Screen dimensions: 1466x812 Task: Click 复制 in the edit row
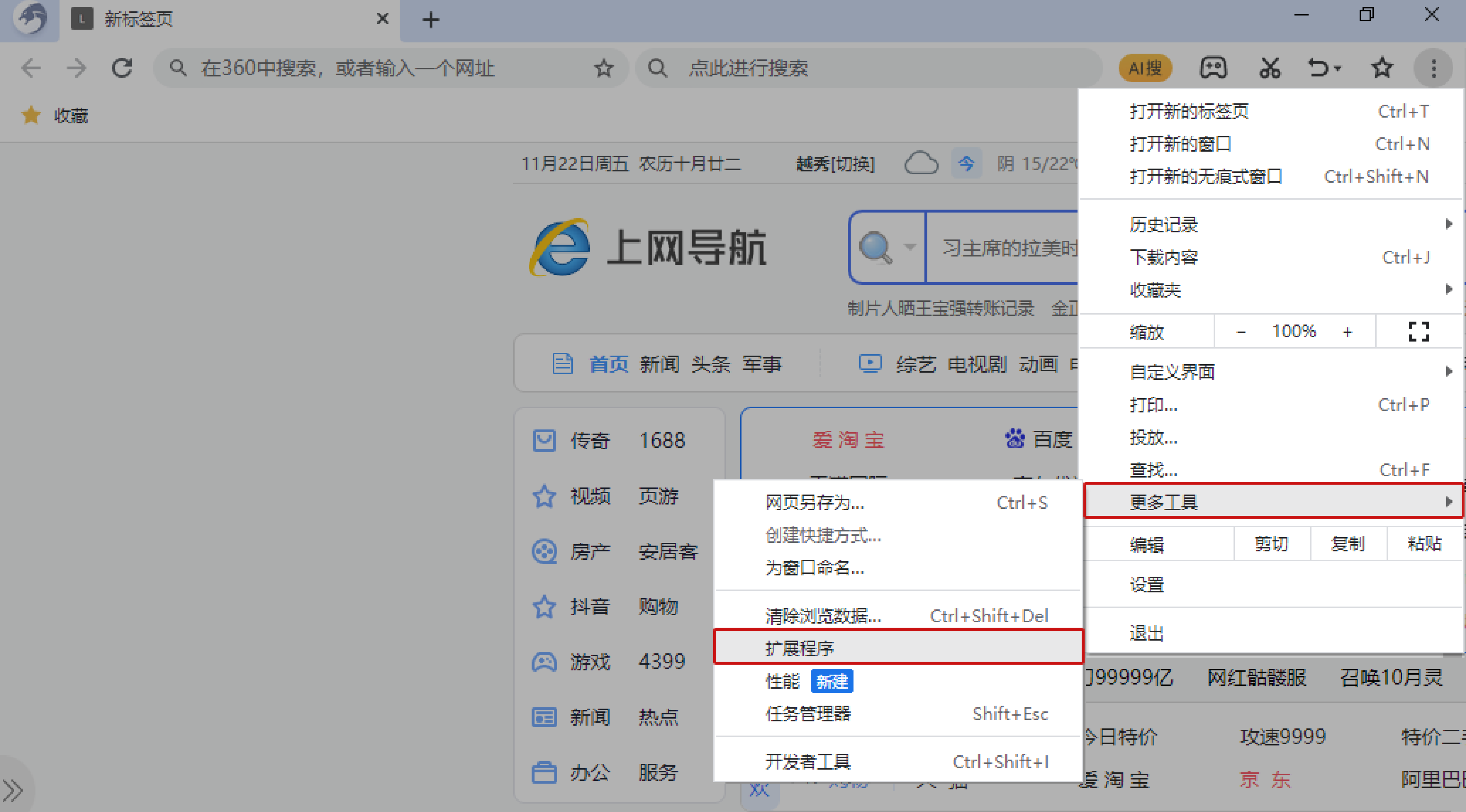[1348, 543]
